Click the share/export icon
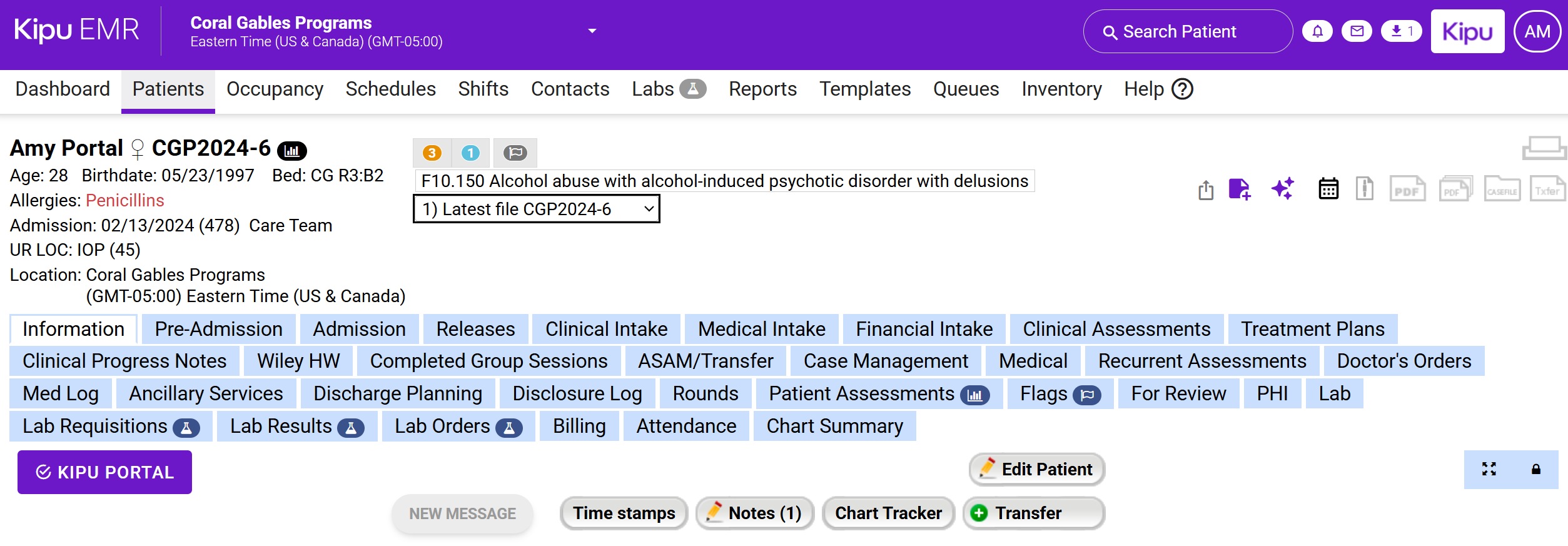This screenshot has height=546, width=1568. (1206, 190)
